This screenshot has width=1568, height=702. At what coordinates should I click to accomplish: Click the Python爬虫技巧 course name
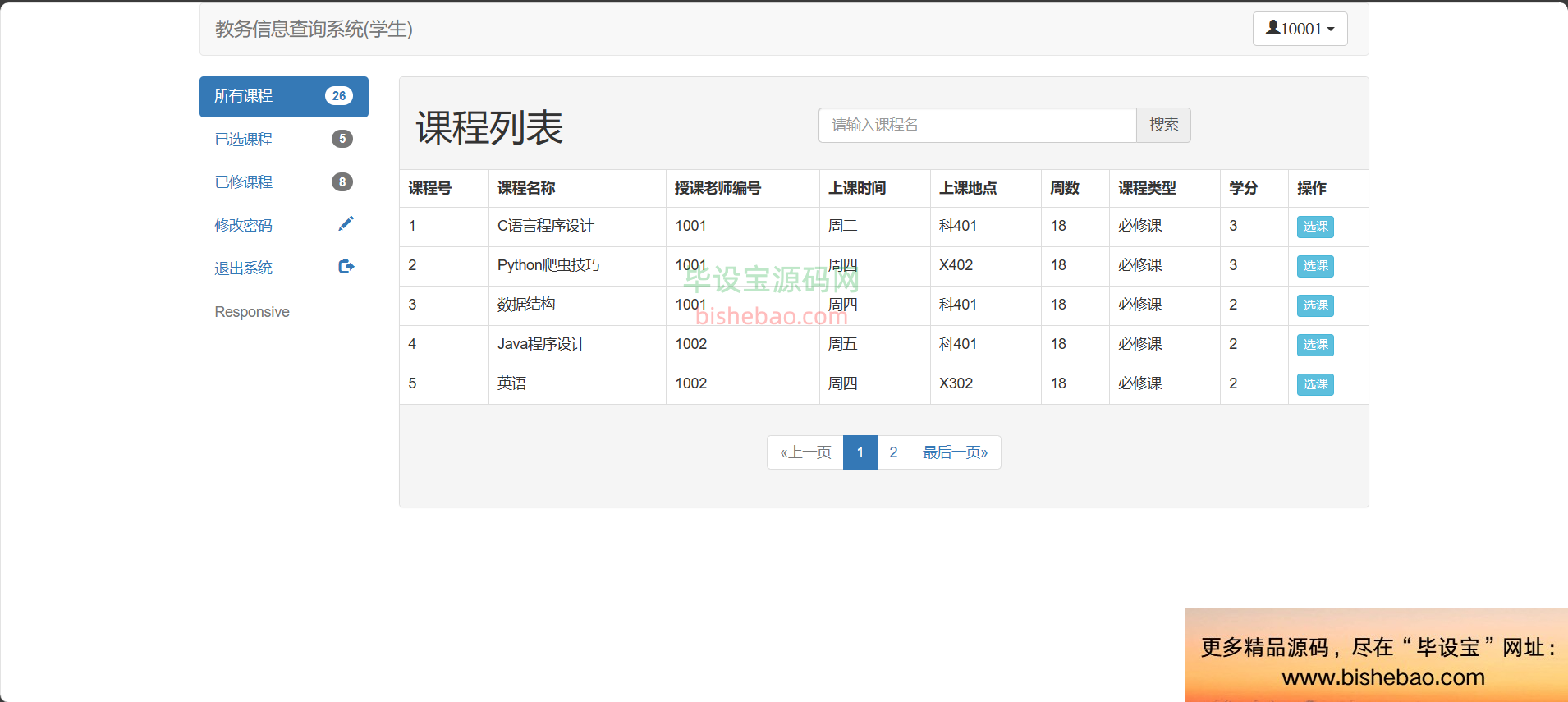[548, 265]
